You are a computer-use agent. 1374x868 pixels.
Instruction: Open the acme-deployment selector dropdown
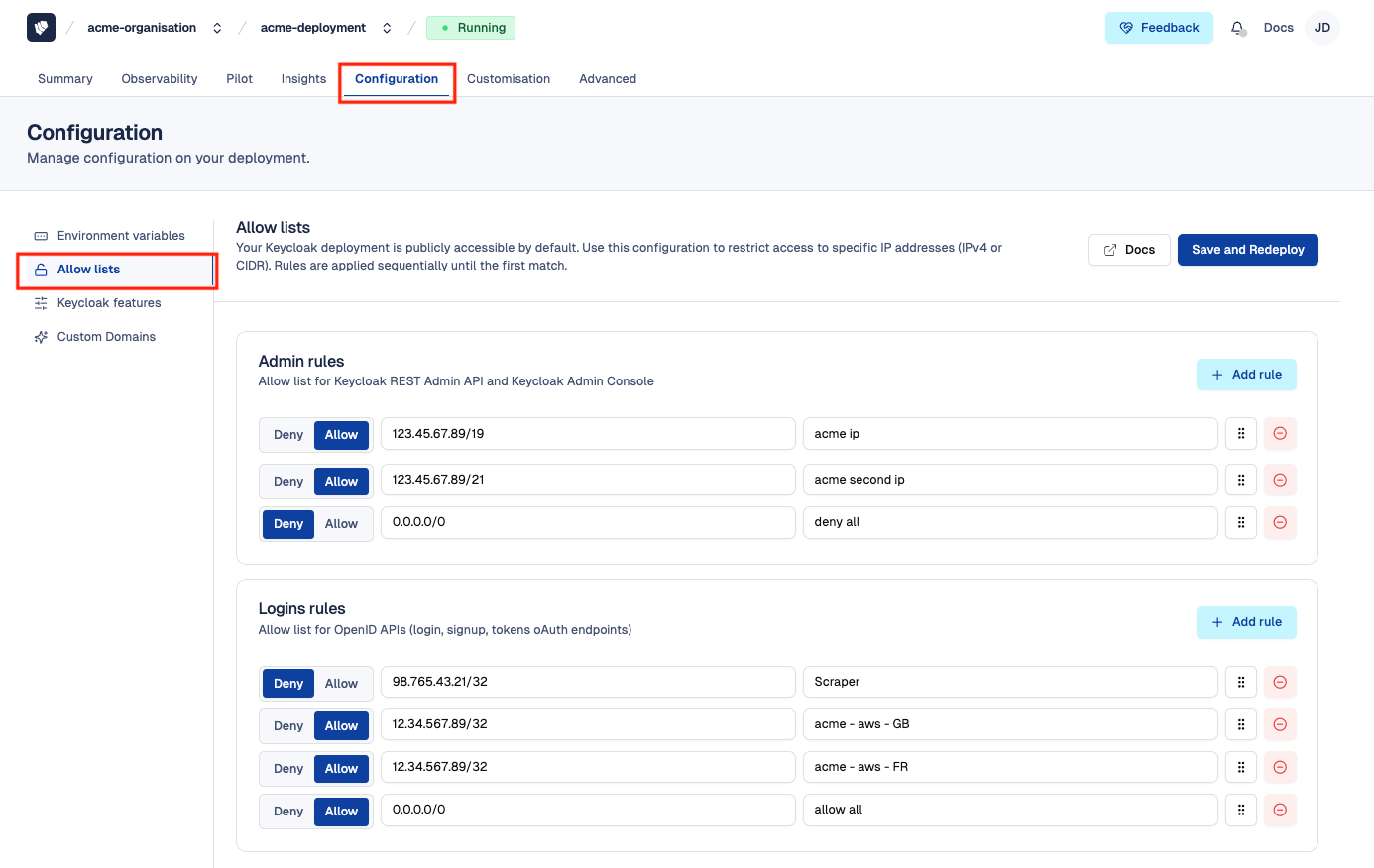point(387,28)
